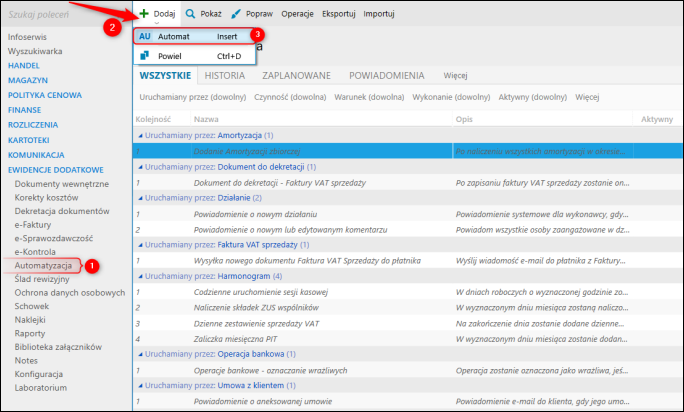Select Automatyzacja in the sidebar

(x=43, y=265)
